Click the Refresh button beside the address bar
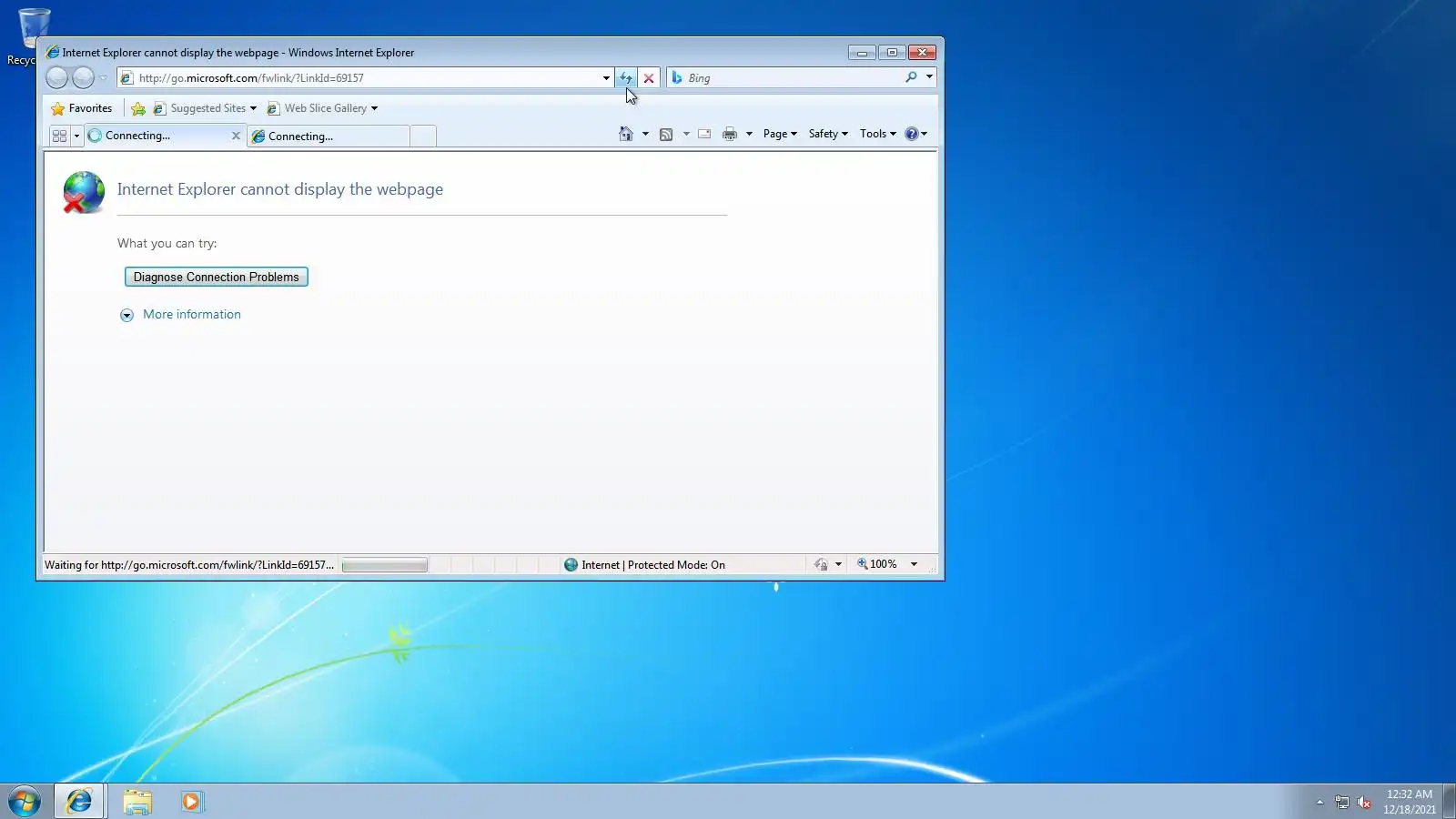 point(626,78)
